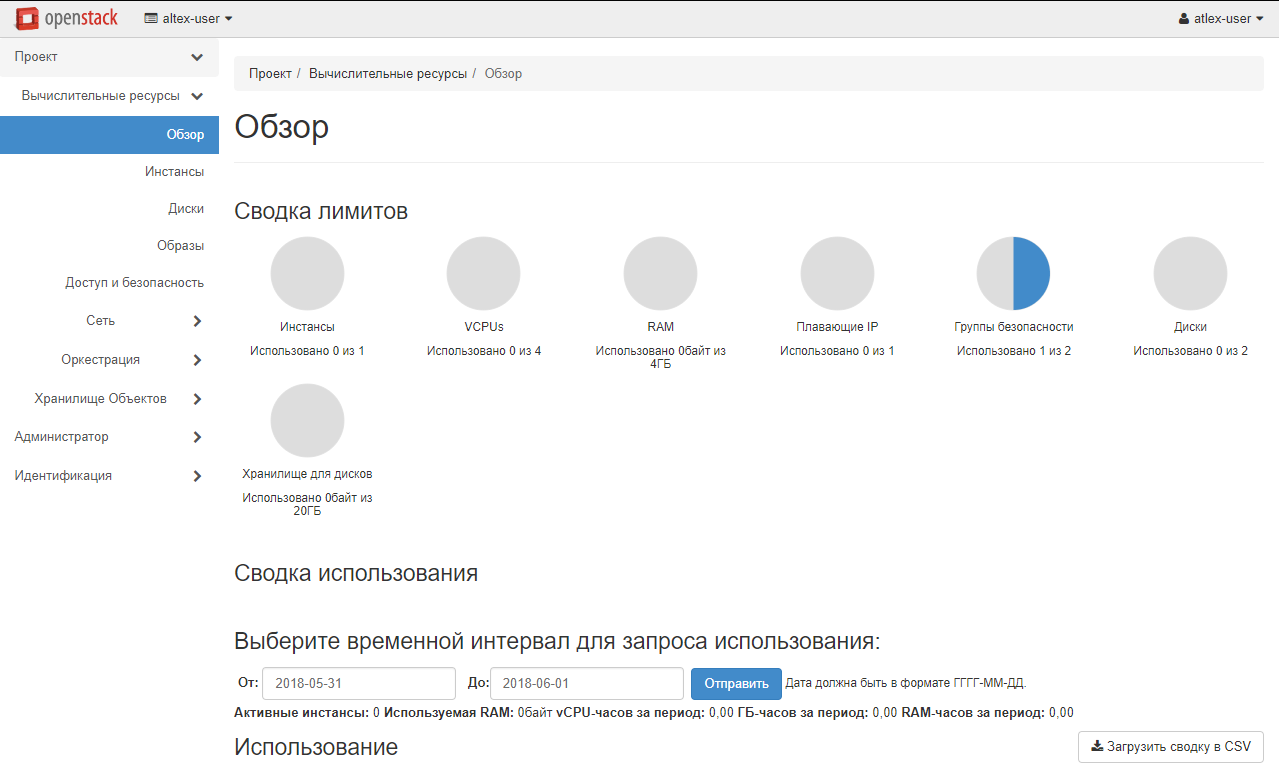Click the OpenStack logo

pyautogui.click(x=69, y=18)
